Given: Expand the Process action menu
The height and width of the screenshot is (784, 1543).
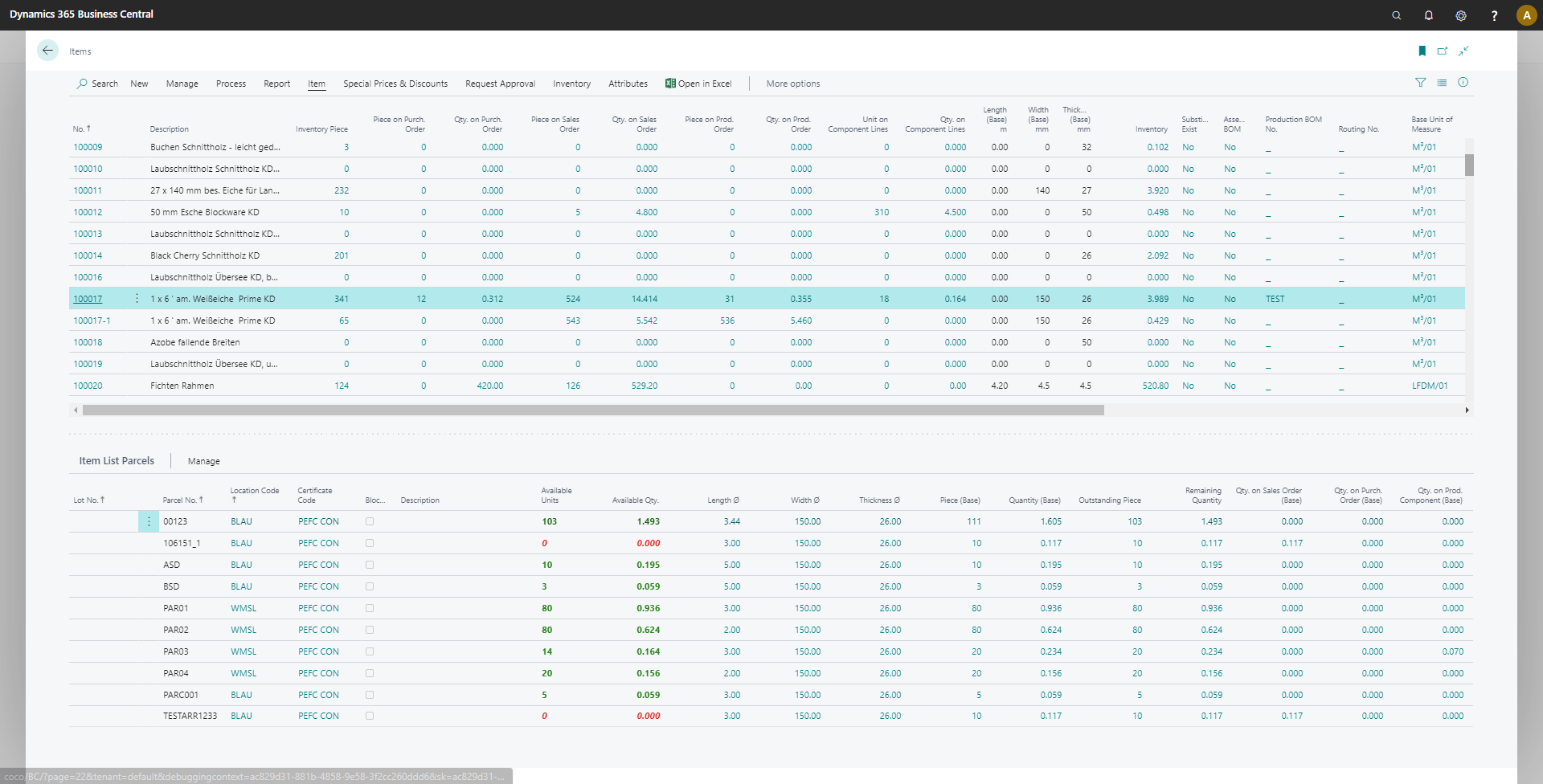Looking at the screenshot, I should (x=231, y=84).
